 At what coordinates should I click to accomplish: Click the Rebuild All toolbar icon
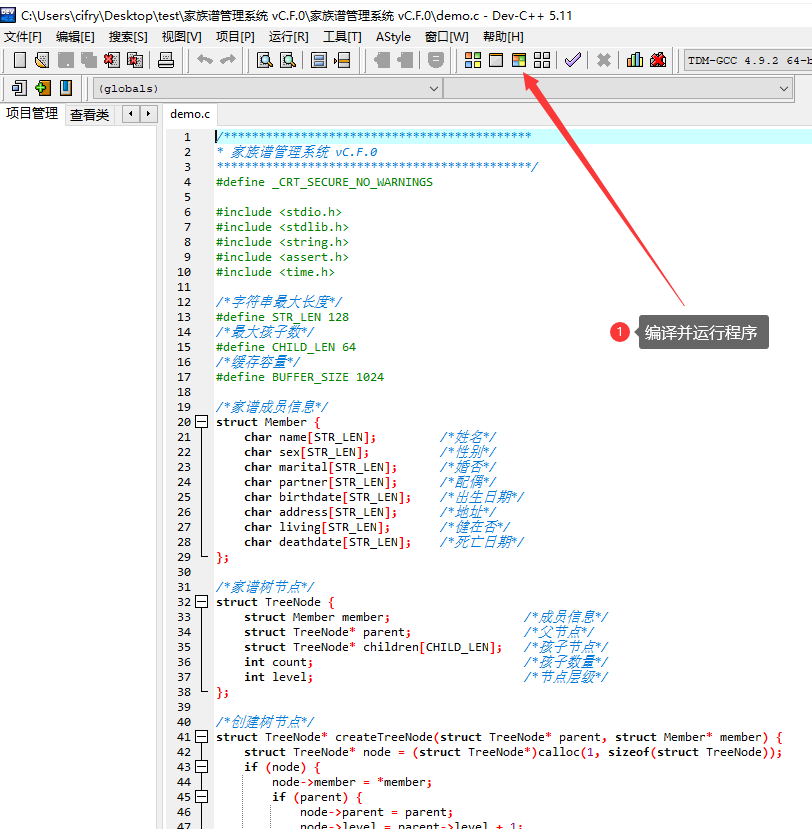tap(541, 60)
